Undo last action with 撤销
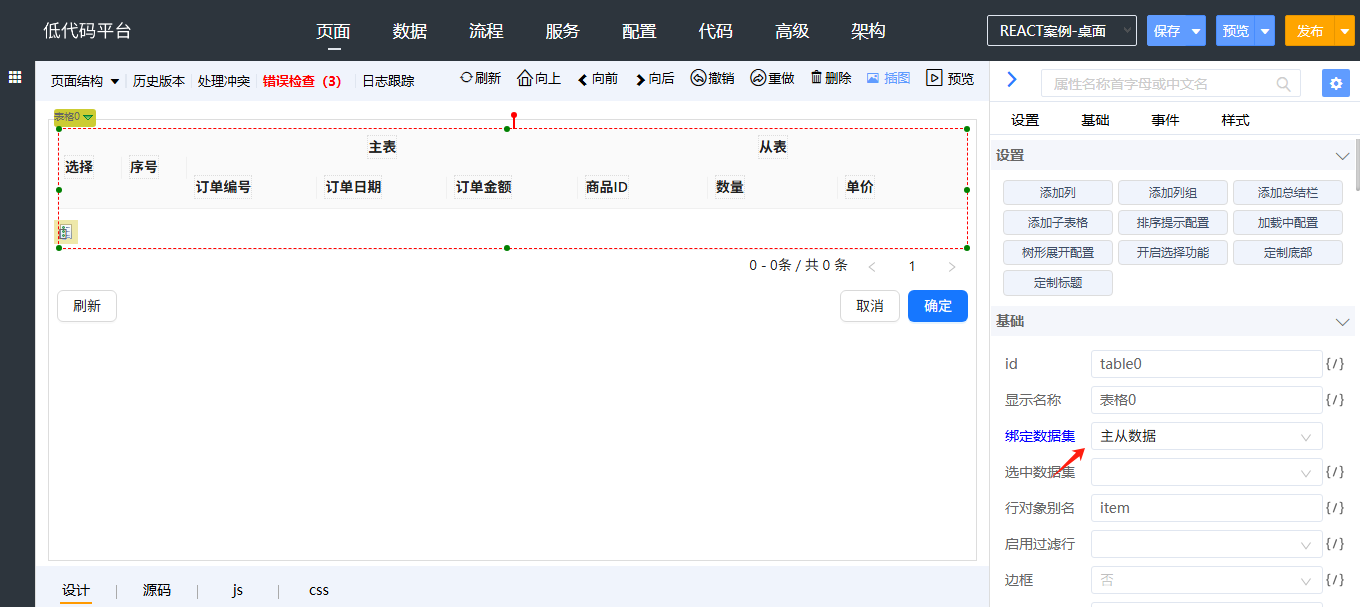 [712, 78]
